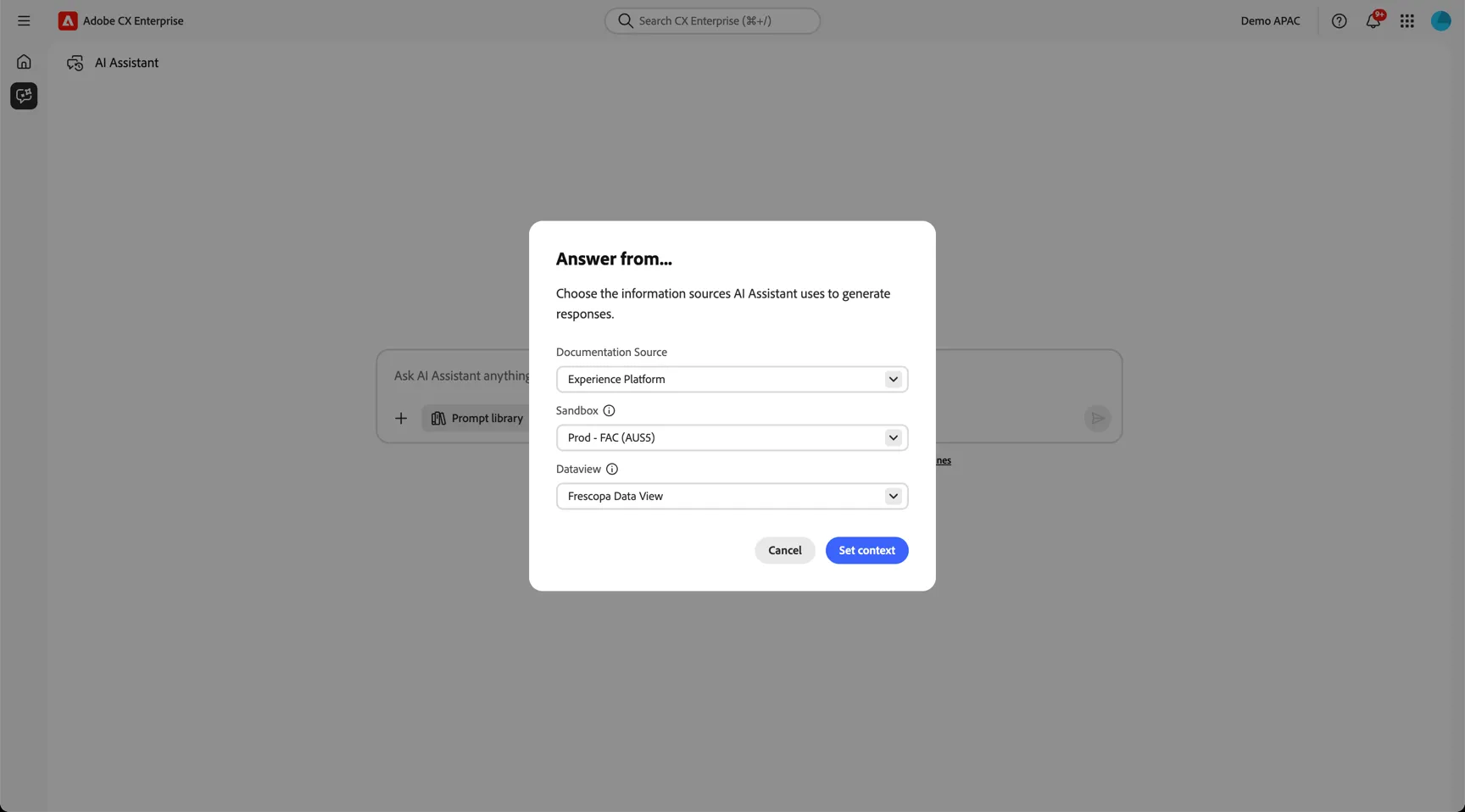Expand the Sandbox dropdown Prod - FAC (AUSS)
Screen dimensions: 1465x812
732,437
